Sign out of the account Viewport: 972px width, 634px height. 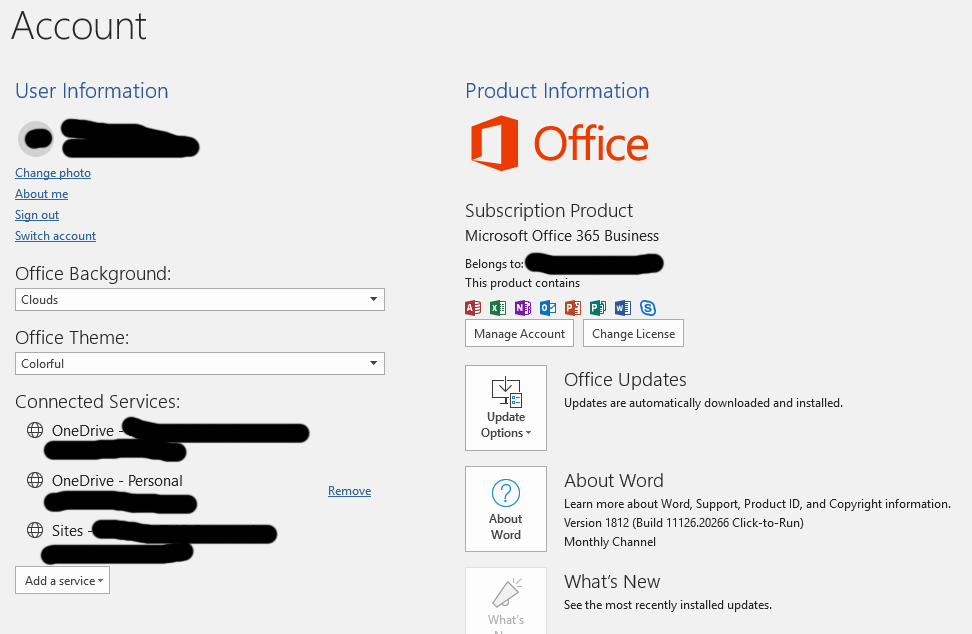37,215
